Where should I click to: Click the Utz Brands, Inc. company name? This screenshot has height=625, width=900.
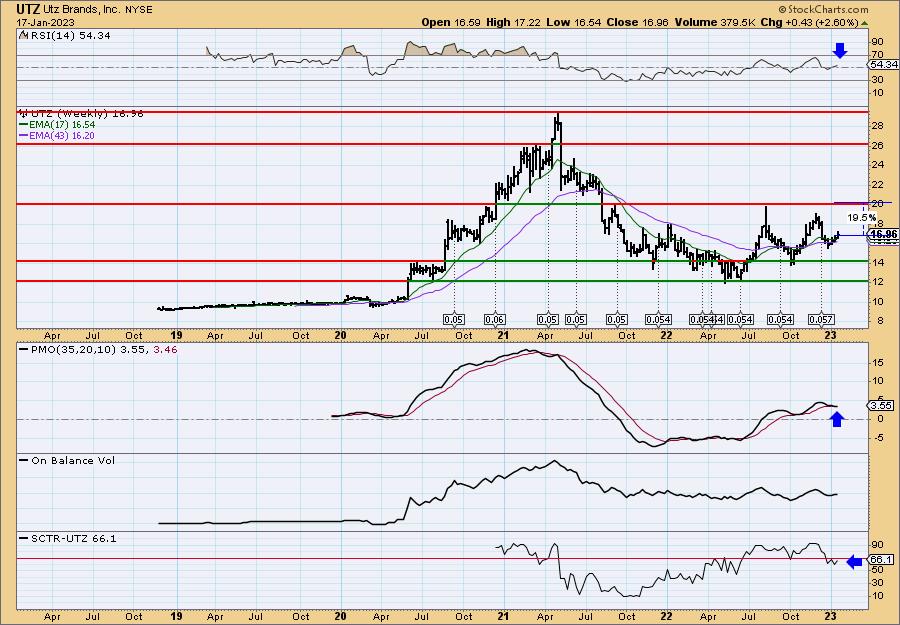pyautogui.click(x=84, y=10)
